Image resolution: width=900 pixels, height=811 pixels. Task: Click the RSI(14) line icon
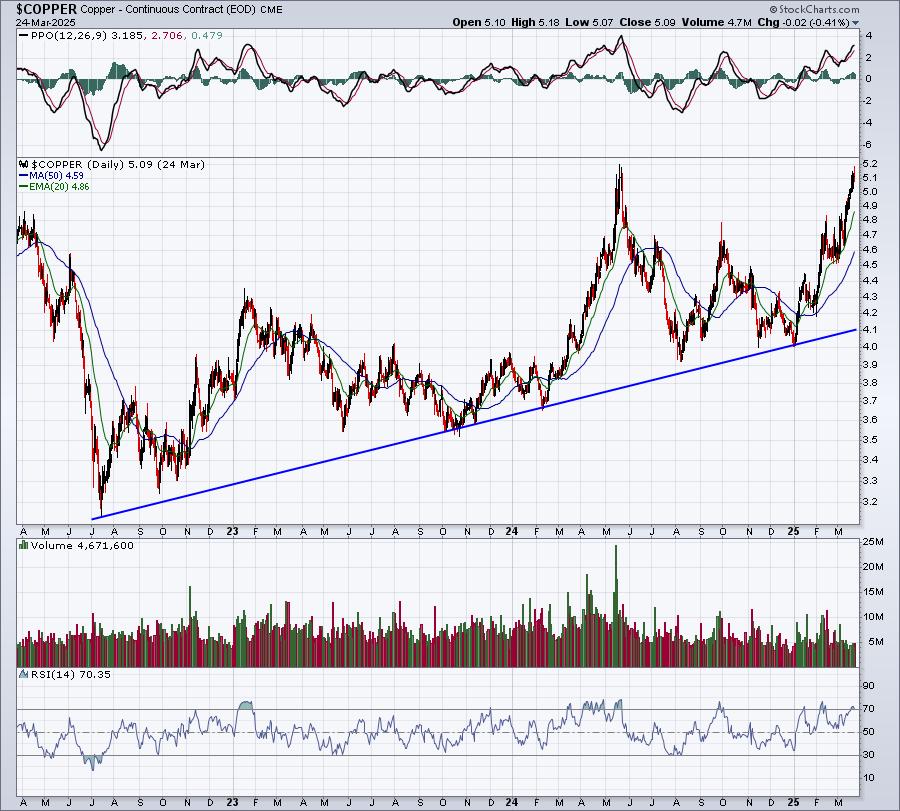tap(24, 674)
